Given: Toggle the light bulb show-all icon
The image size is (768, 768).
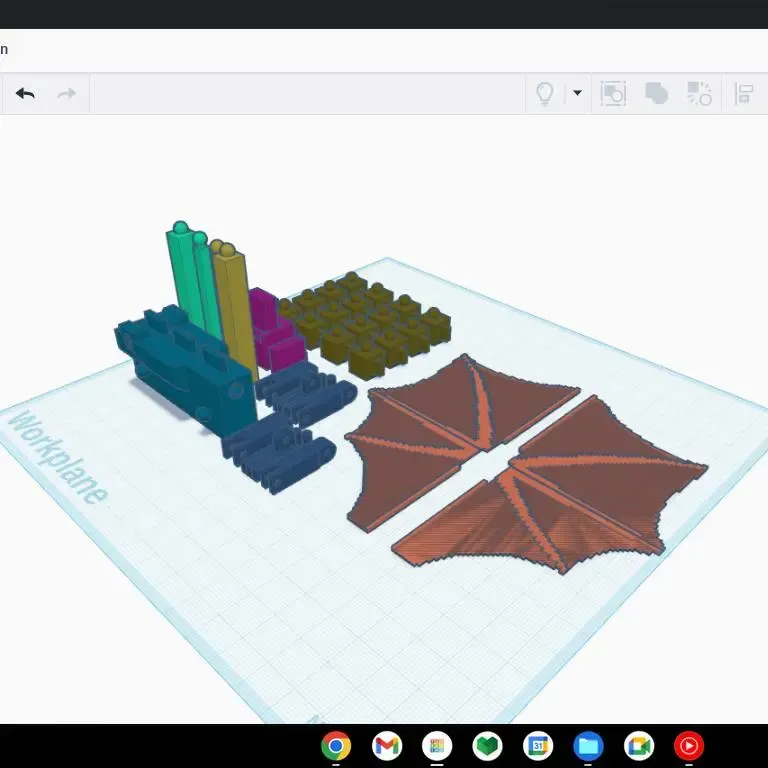Looking at the screenshot, I should (544, 93).
